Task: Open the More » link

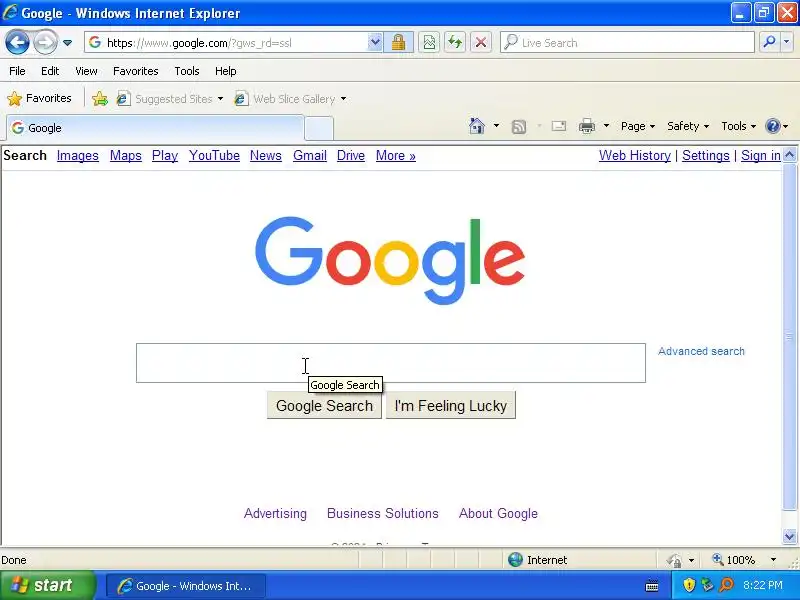Action: [395, 156]
